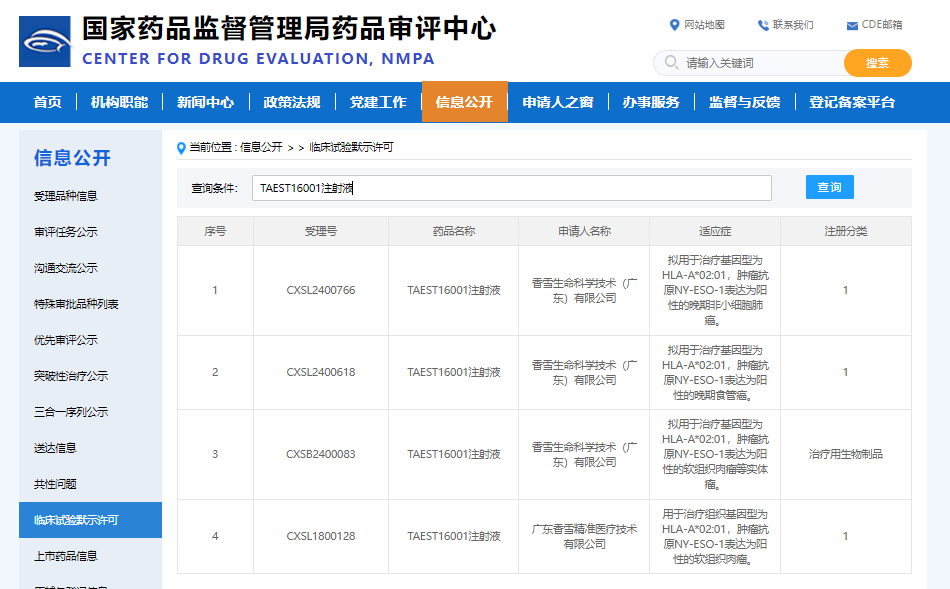Open 受理品种信息 in sidebar

tap(65, 196)
